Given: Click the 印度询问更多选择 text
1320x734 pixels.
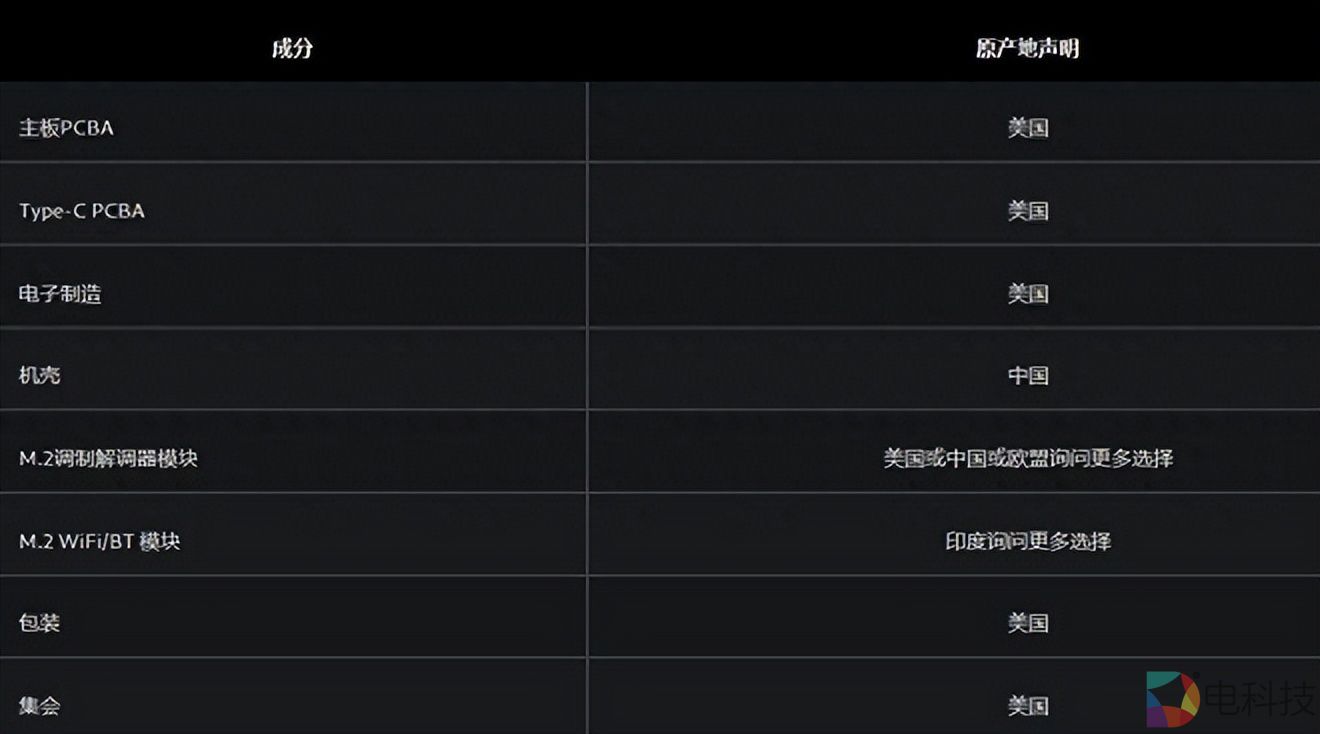Looking at the screenshot, I should point(1027,541).
